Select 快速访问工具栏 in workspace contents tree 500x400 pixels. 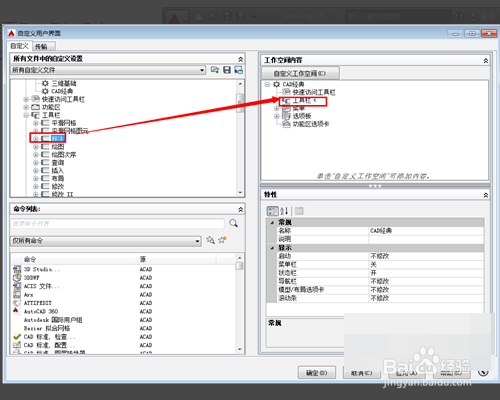pos(314,92)
